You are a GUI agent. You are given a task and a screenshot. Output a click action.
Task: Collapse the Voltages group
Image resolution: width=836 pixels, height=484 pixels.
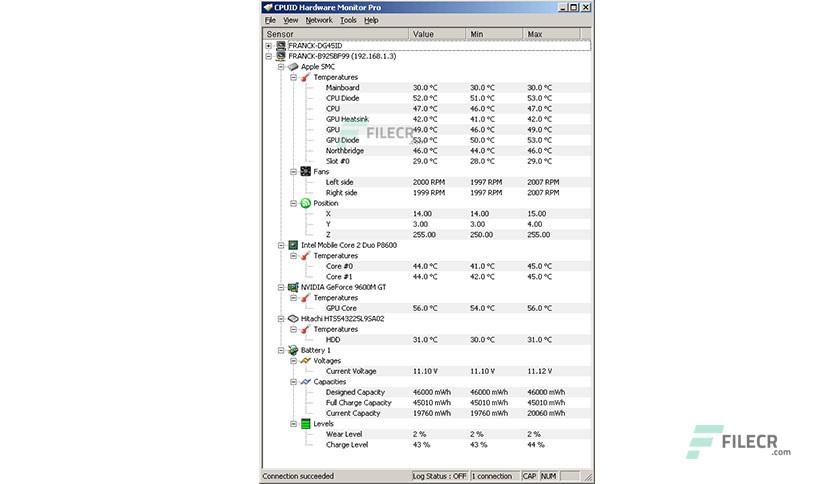[x=293, y=361]
